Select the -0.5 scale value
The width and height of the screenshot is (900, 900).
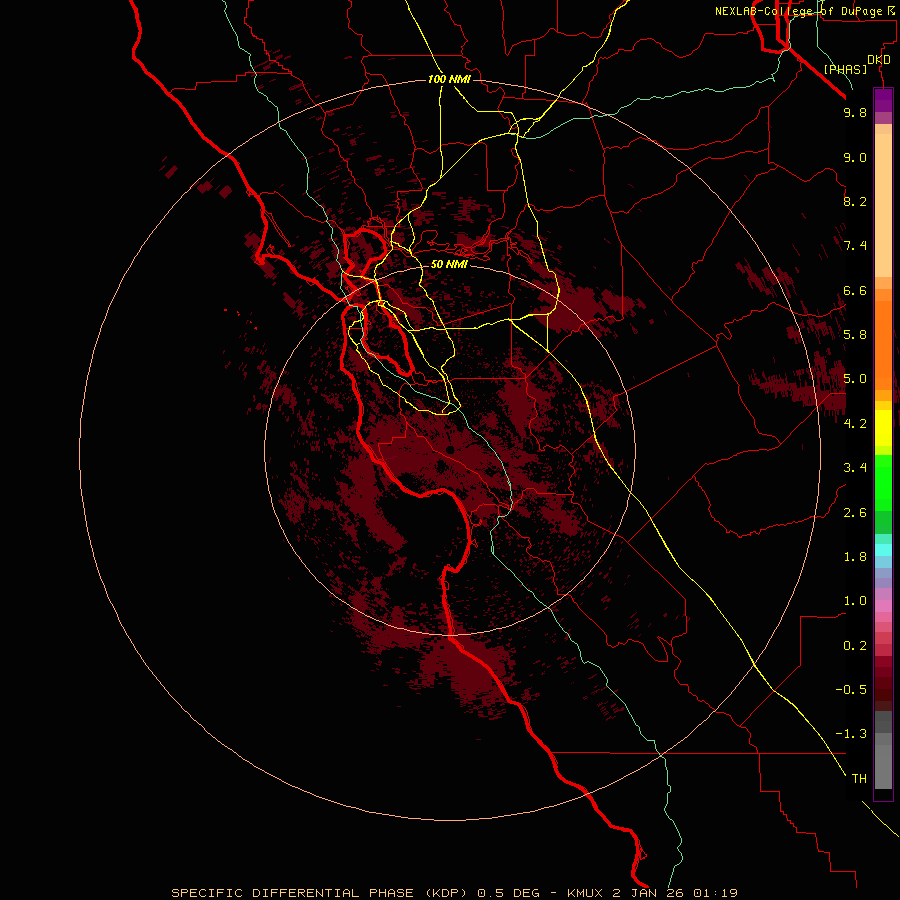pos(851,690)
